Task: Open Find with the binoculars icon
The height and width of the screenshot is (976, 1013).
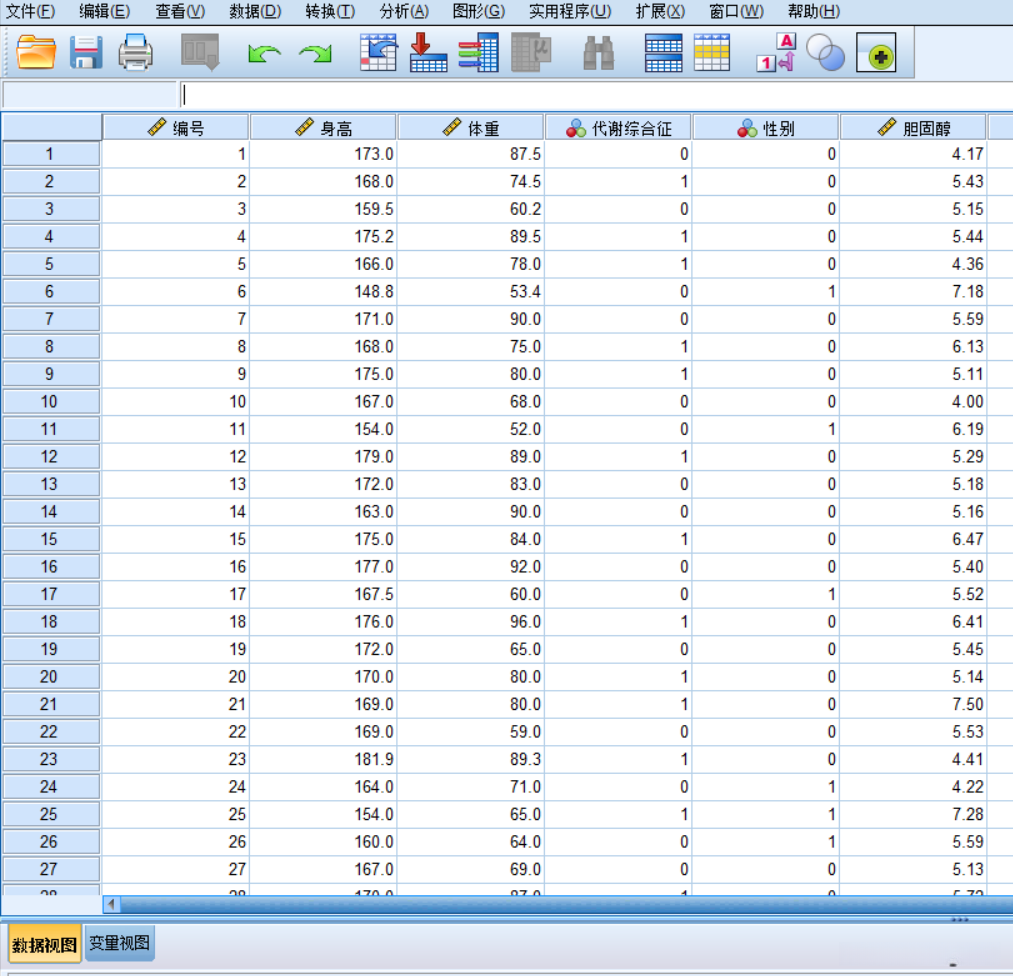Action: click(x=598, y=53)
